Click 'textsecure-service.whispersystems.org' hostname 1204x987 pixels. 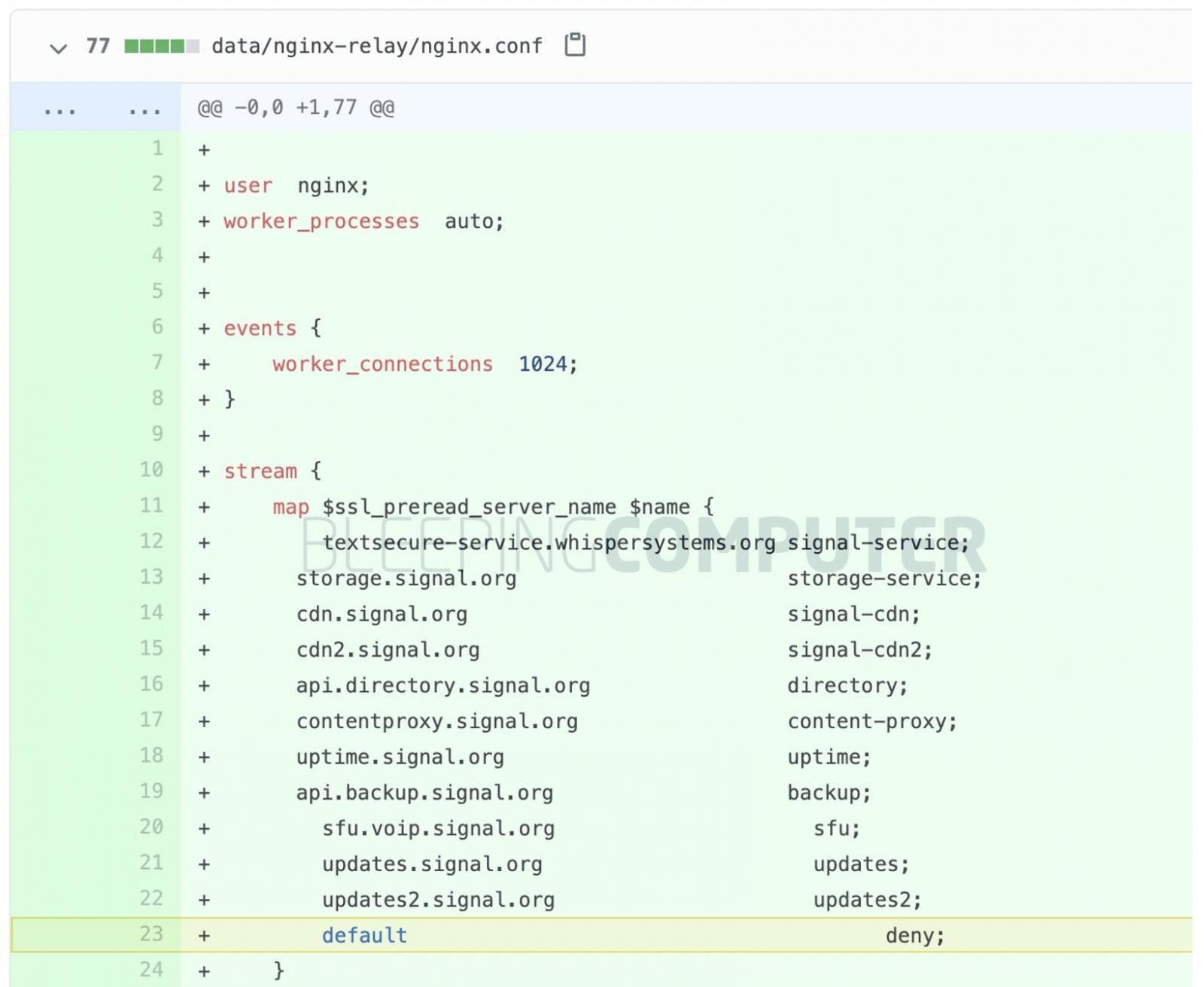(549, 543)
